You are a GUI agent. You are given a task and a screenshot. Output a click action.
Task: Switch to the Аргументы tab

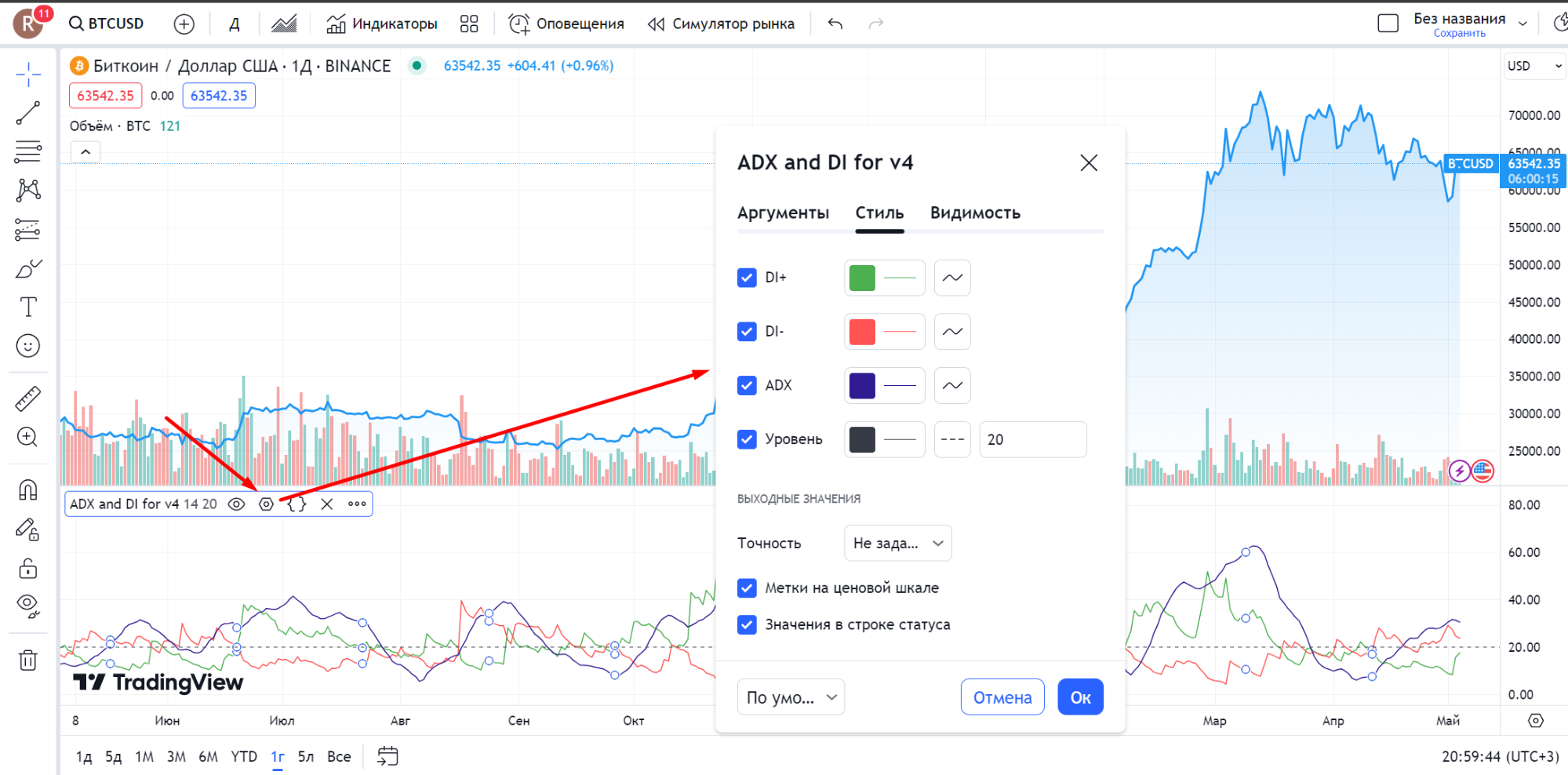(x=783, y=213)
